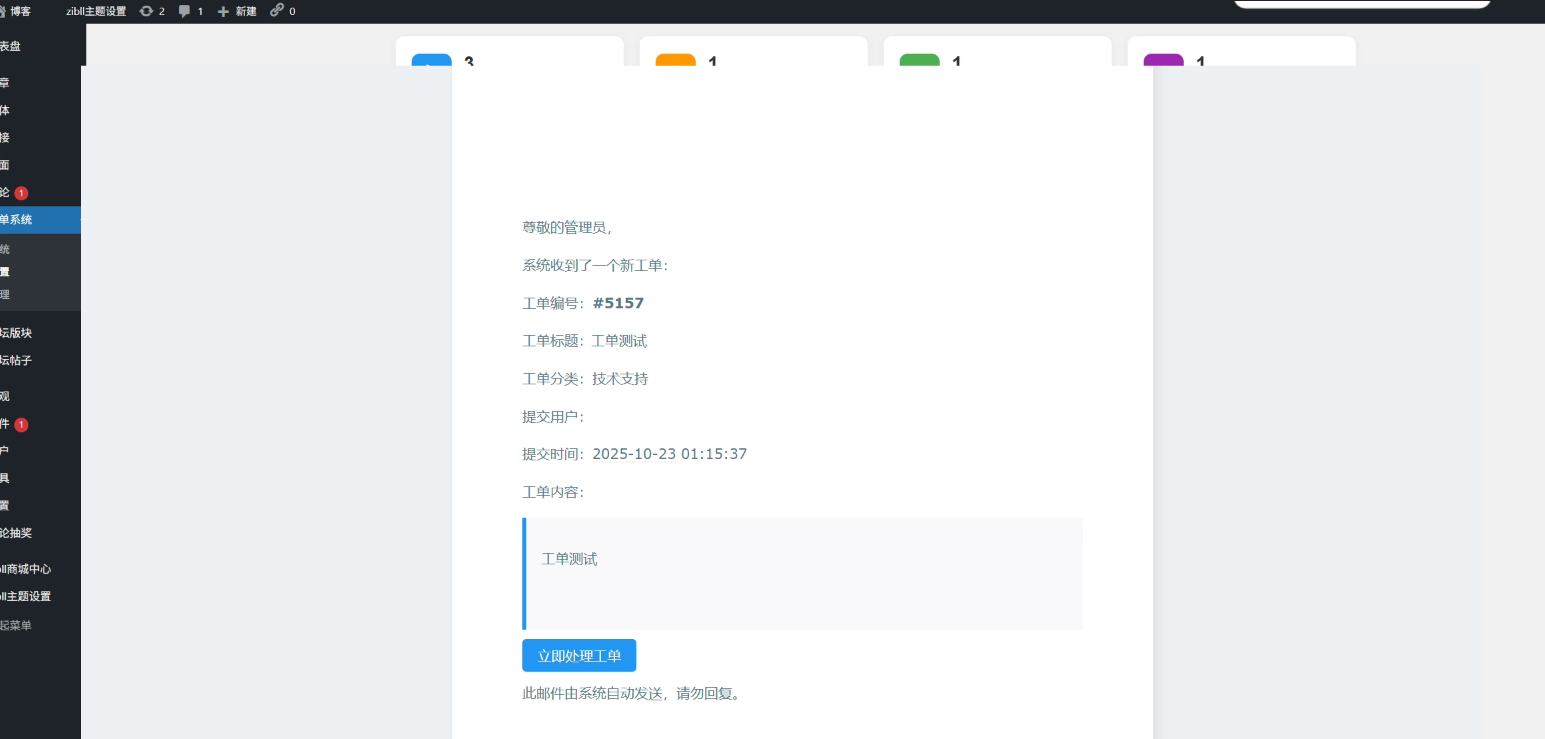Open 论坛版块 in the sidebar
1545x739 pixels.
point(22,333)
